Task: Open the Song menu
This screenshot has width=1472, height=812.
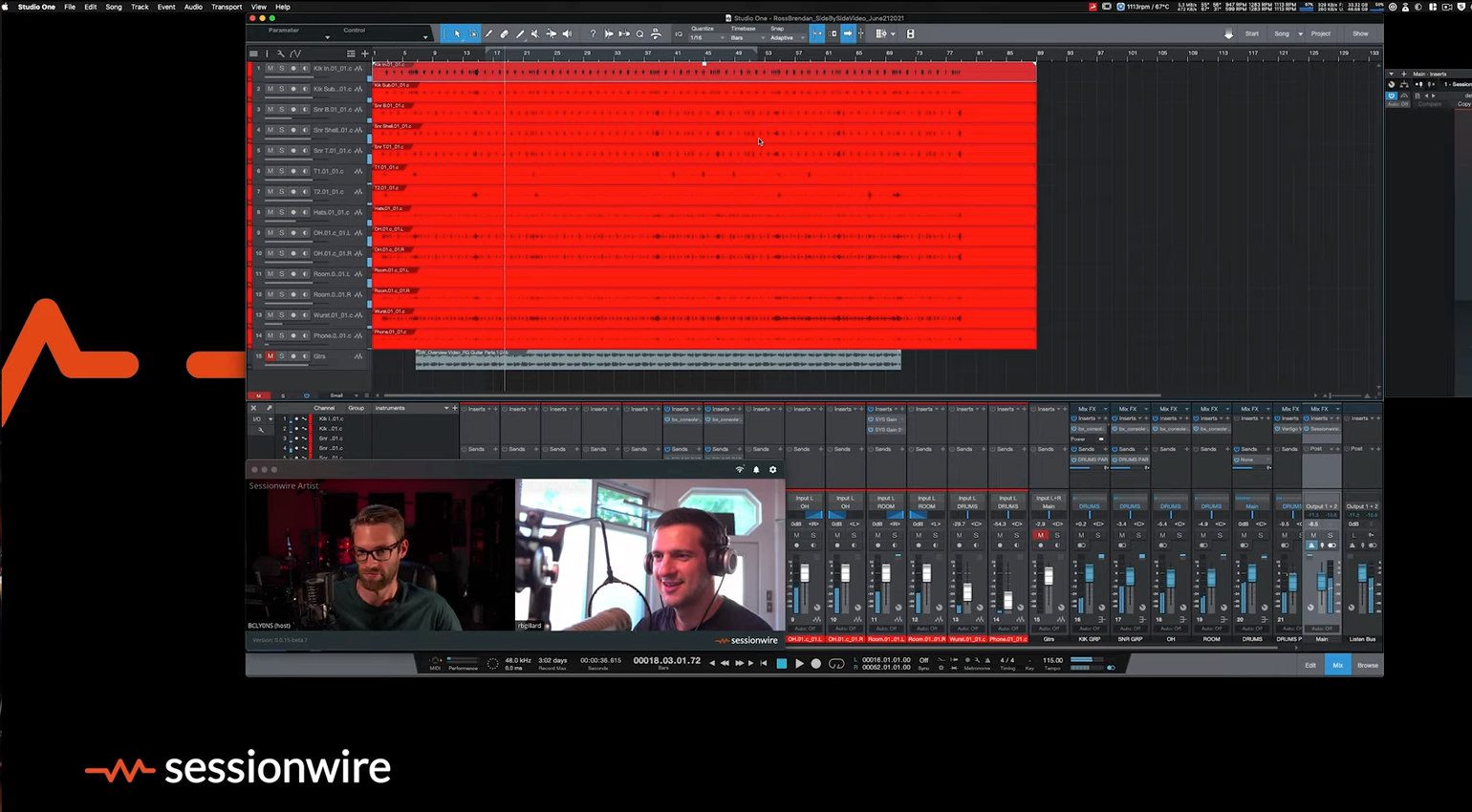Action: pyautogui.click(x=114, y=7)
